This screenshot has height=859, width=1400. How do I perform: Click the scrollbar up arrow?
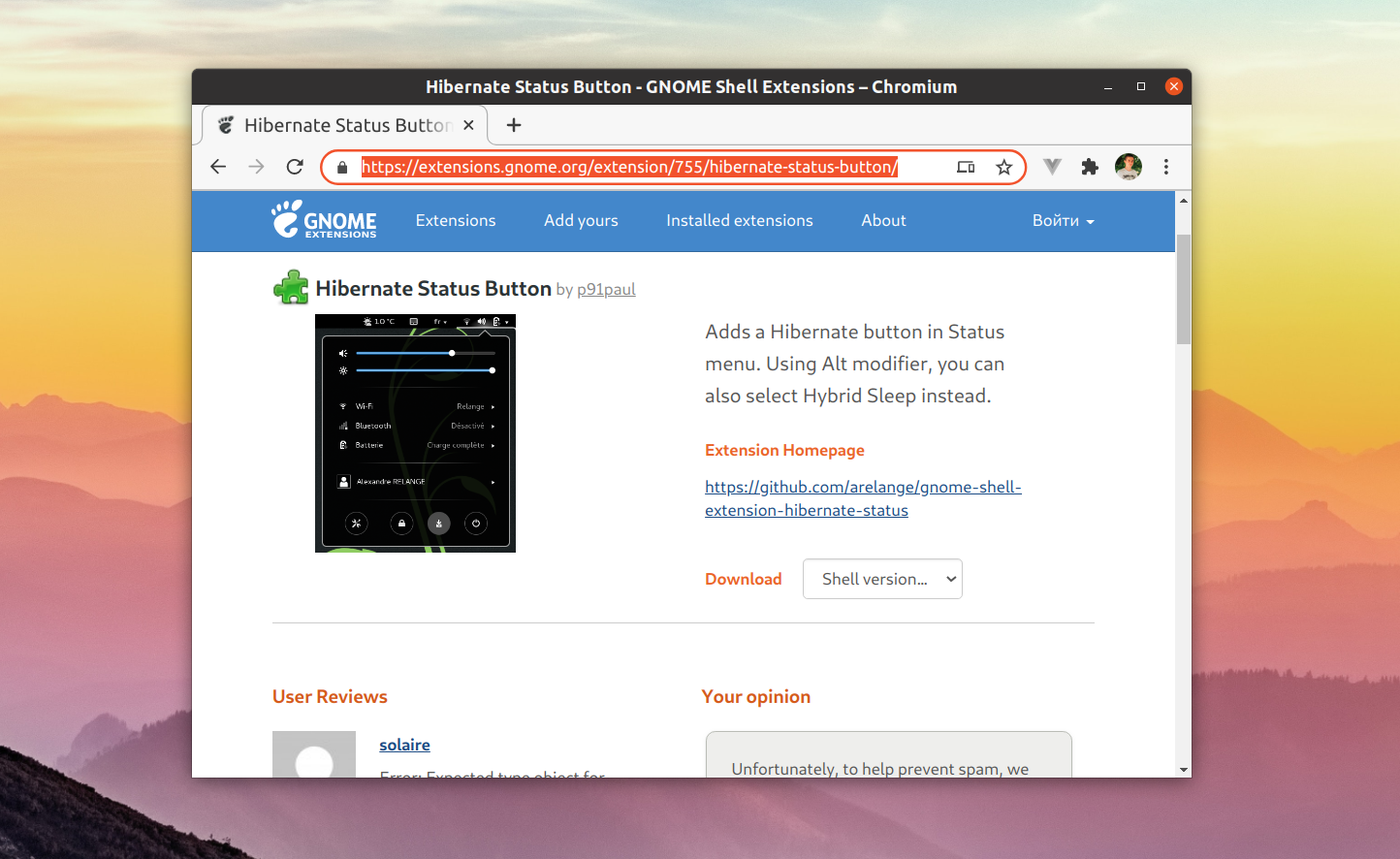tap(1184, 200)
